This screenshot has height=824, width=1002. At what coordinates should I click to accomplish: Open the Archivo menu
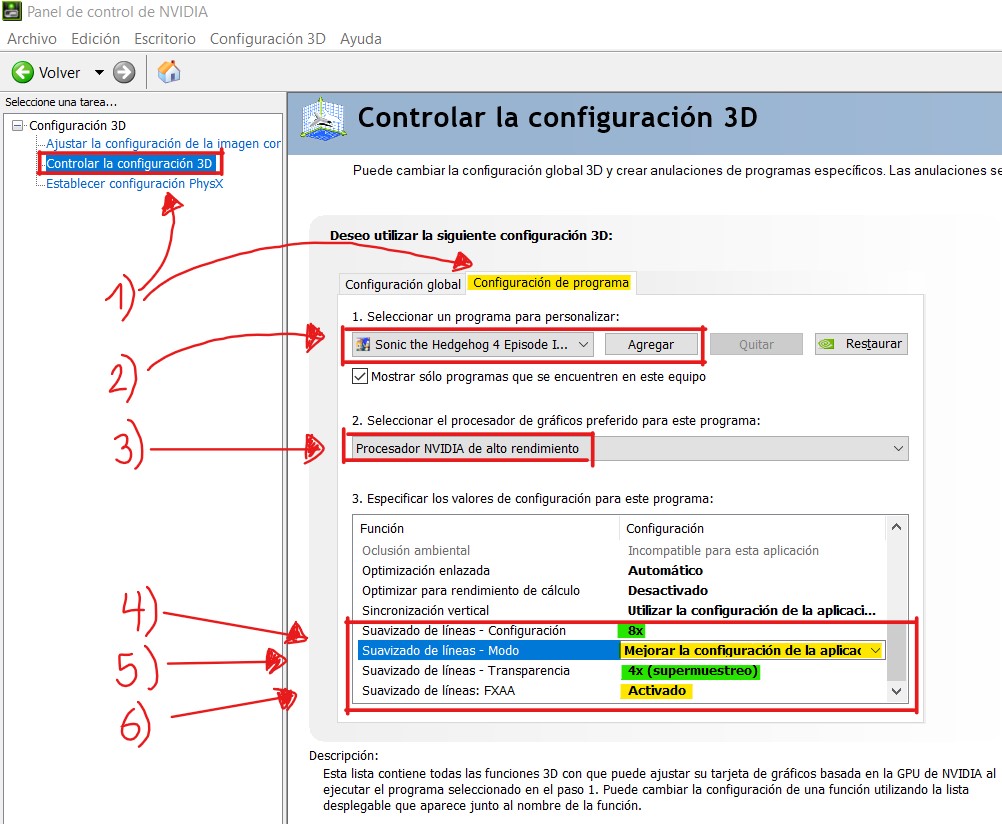tap(32, 39)
